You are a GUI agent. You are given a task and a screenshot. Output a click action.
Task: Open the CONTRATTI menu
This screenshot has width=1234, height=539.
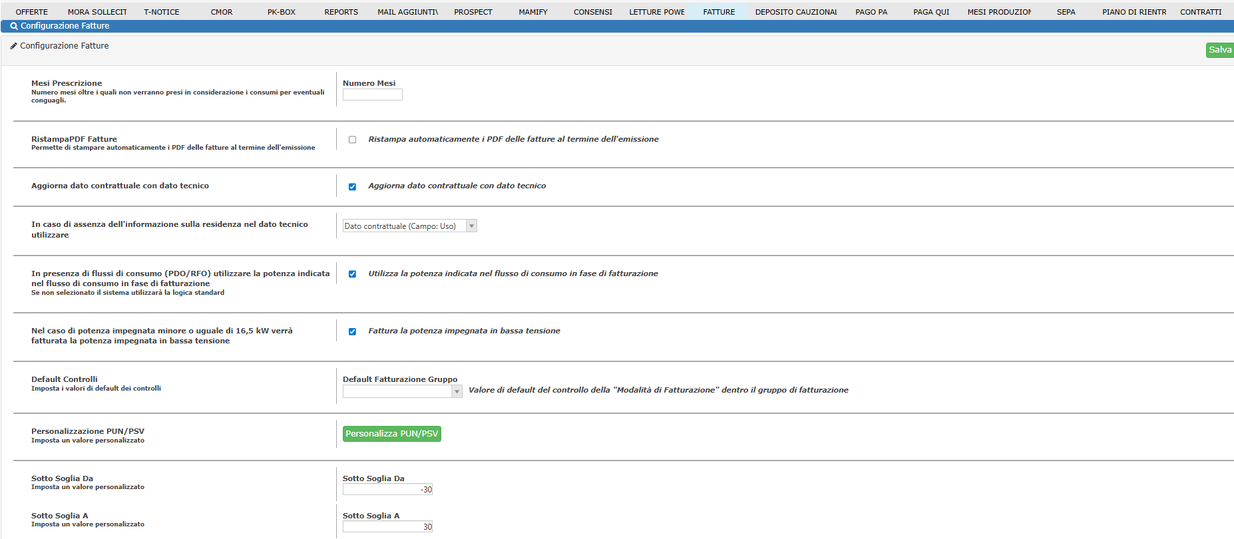click(x=1201, y=12)
